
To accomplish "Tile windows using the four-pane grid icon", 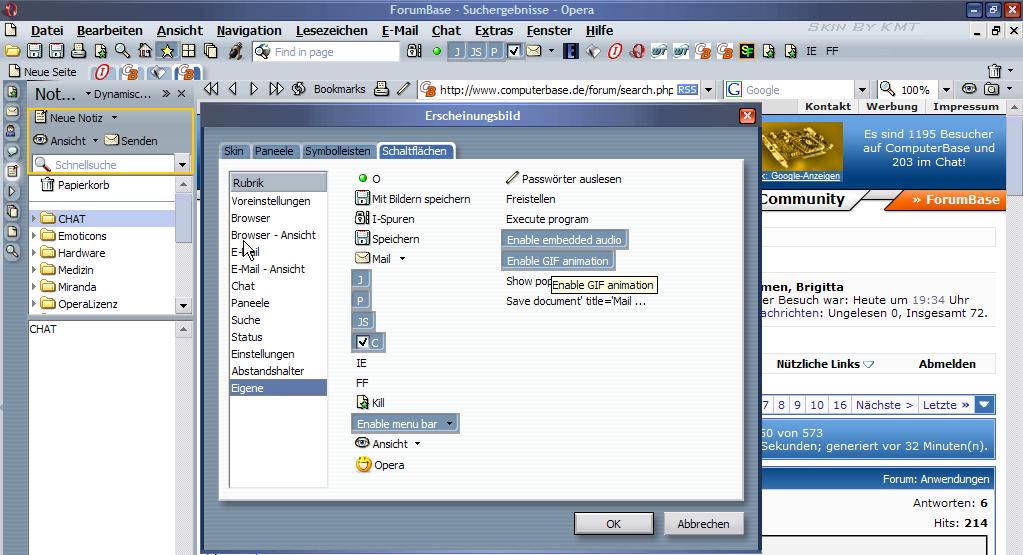I will click(x=189, y=51).
